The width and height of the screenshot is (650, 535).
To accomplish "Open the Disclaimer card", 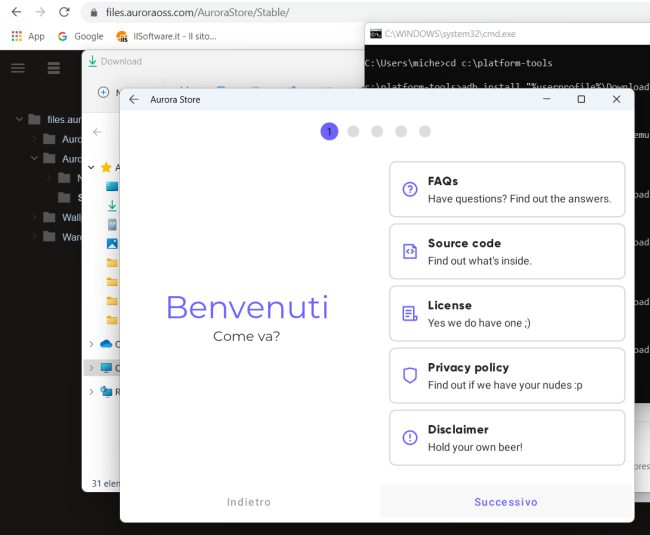I will click(x=507, y=438).
